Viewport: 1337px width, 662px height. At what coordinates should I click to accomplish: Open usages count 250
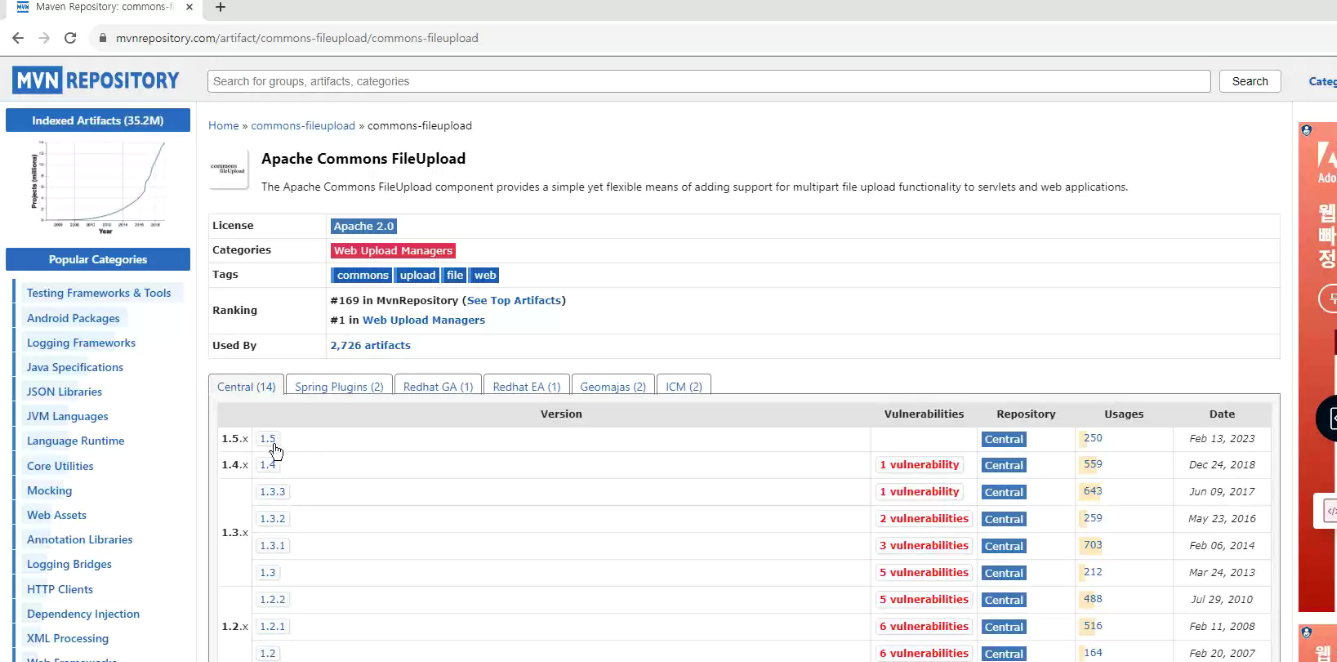coord(1092,438)
